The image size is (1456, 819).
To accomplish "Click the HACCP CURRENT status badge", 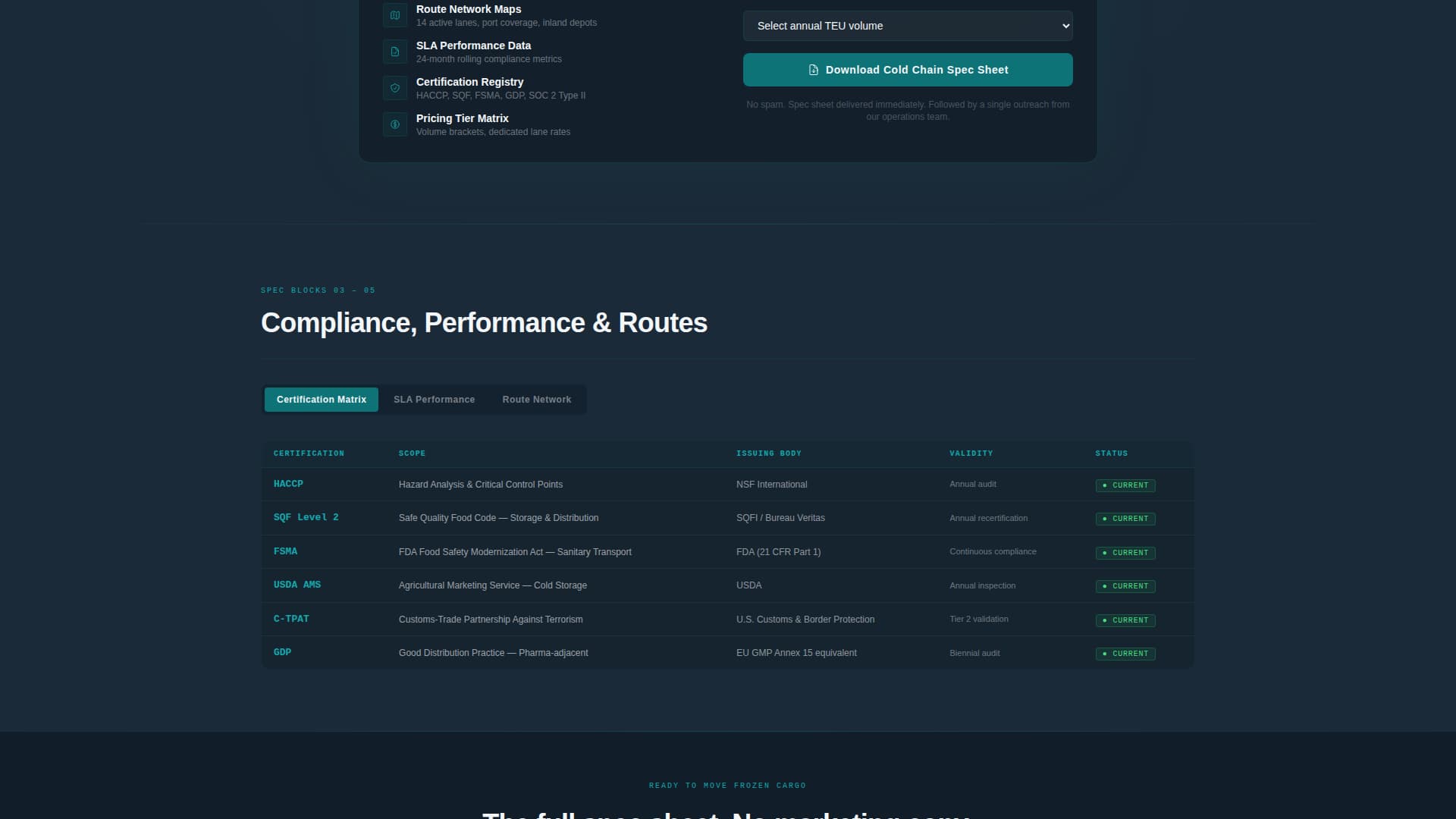I will [1125, 485].
